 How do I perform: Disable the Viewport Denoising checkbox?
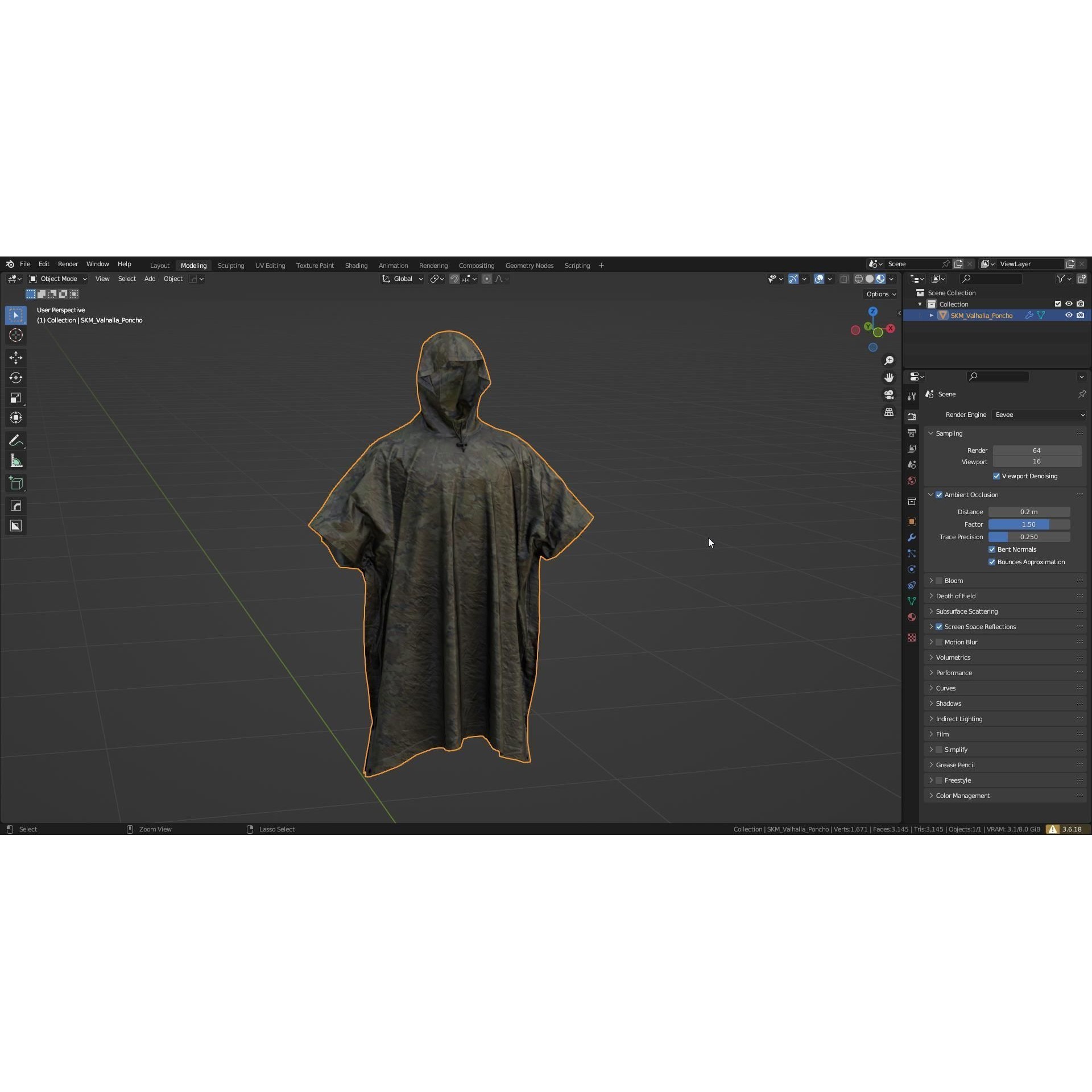pyautogui.click(x=996, y=475)
